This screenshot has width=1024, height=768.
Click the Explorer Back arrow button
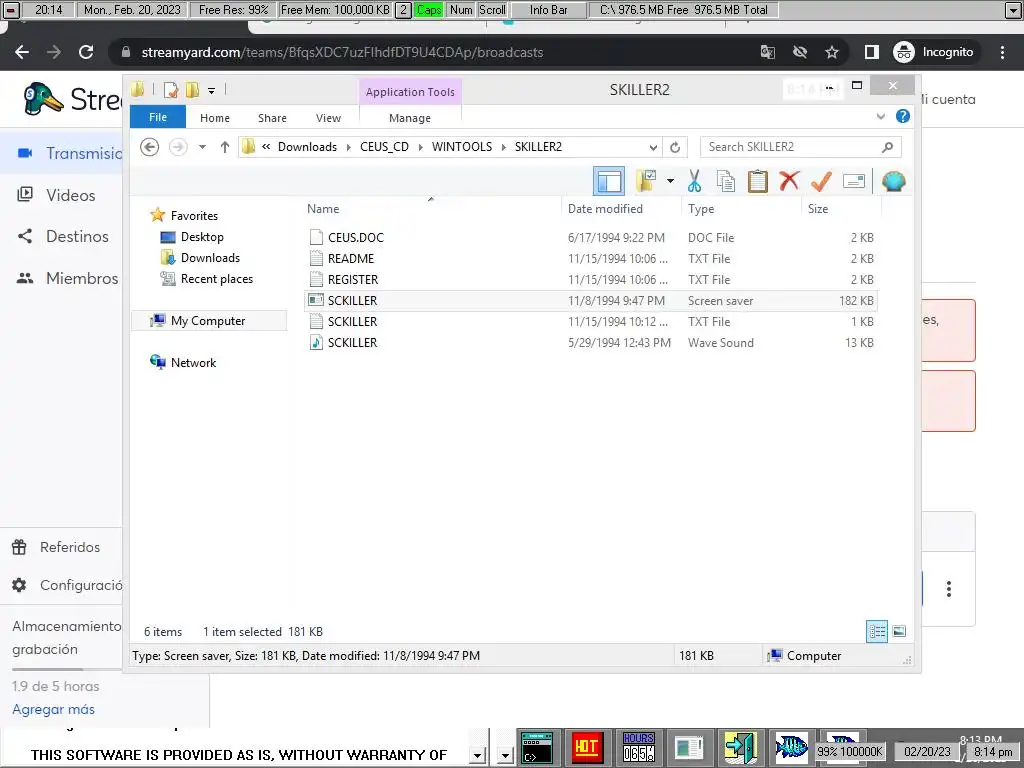coord(150,147)
